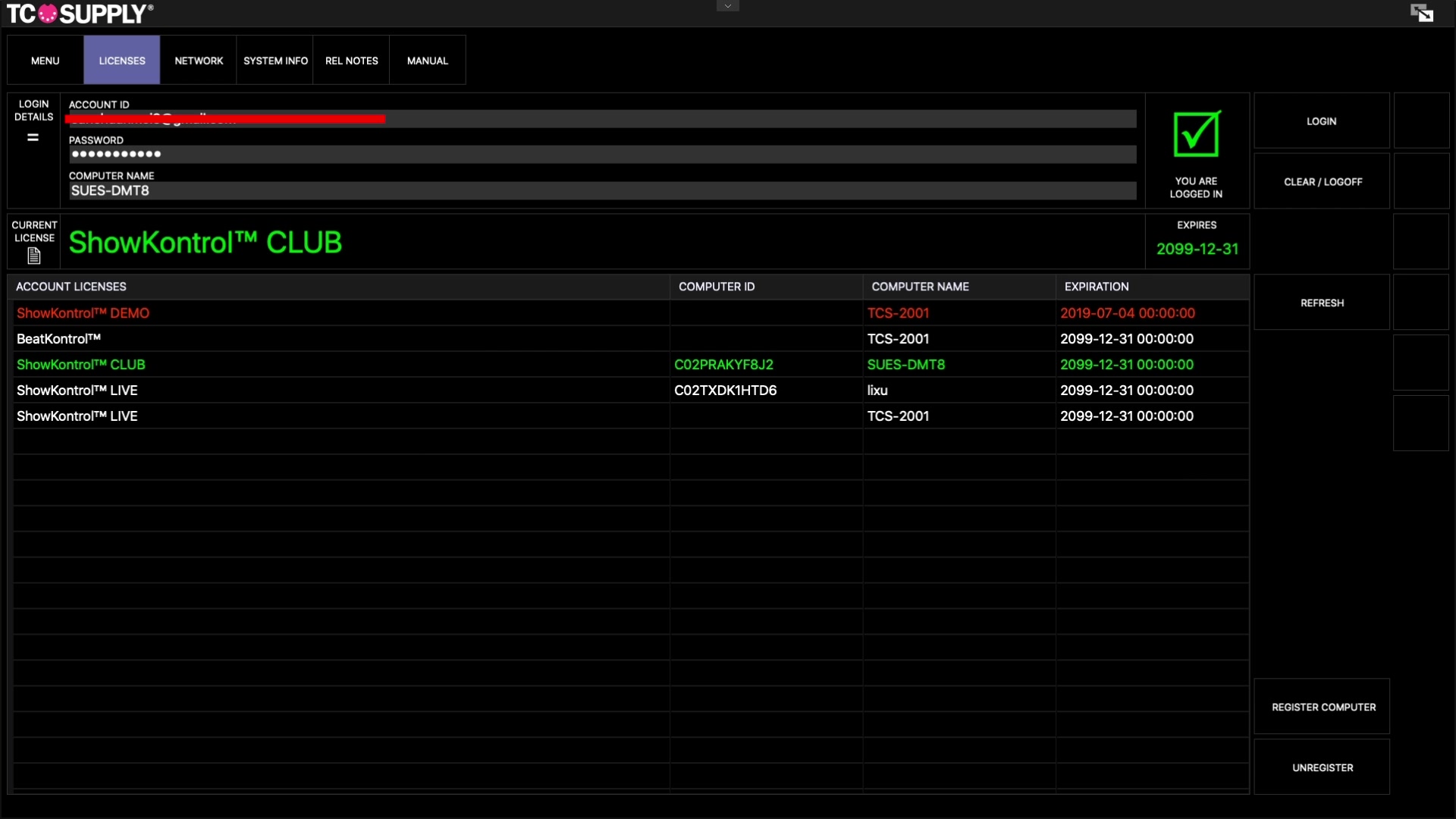Click the login details equals icon
Image resolution: width=1456 pixels, height=819 pixels.
pyautogui.click(x=33, y=137)
